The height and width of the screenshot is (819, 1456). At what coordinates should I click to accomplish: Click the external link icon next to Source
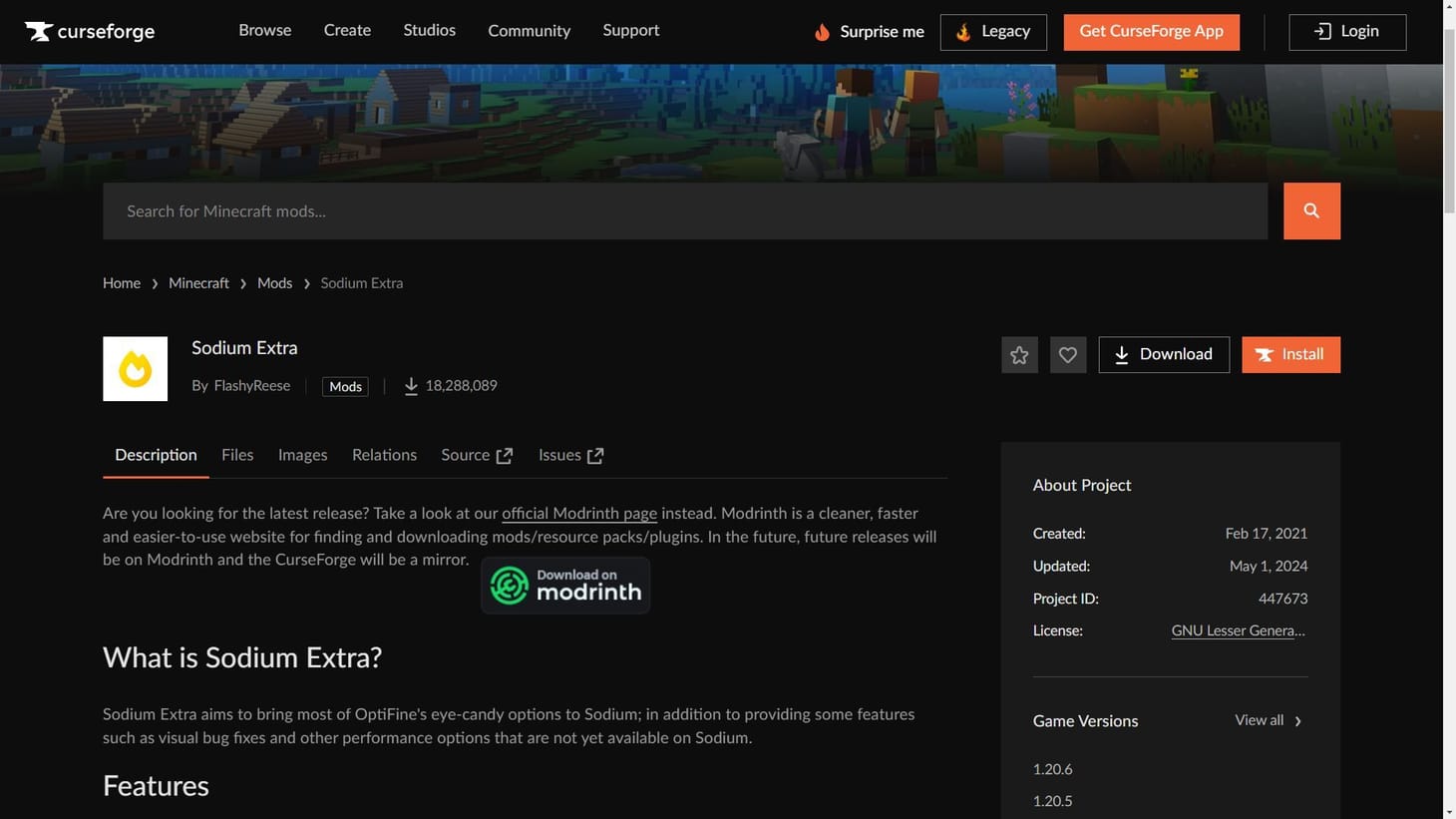504,455
